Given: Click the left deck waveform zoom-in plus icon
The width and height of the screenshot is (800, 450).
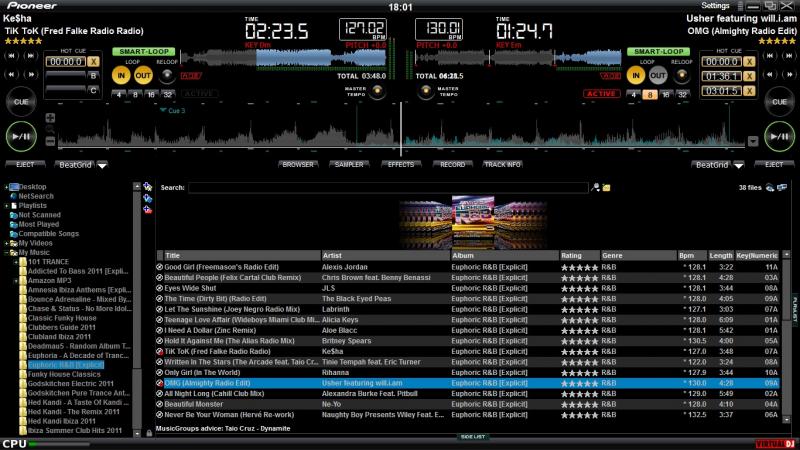Looking at the screenshot, I should coord(50,118).
